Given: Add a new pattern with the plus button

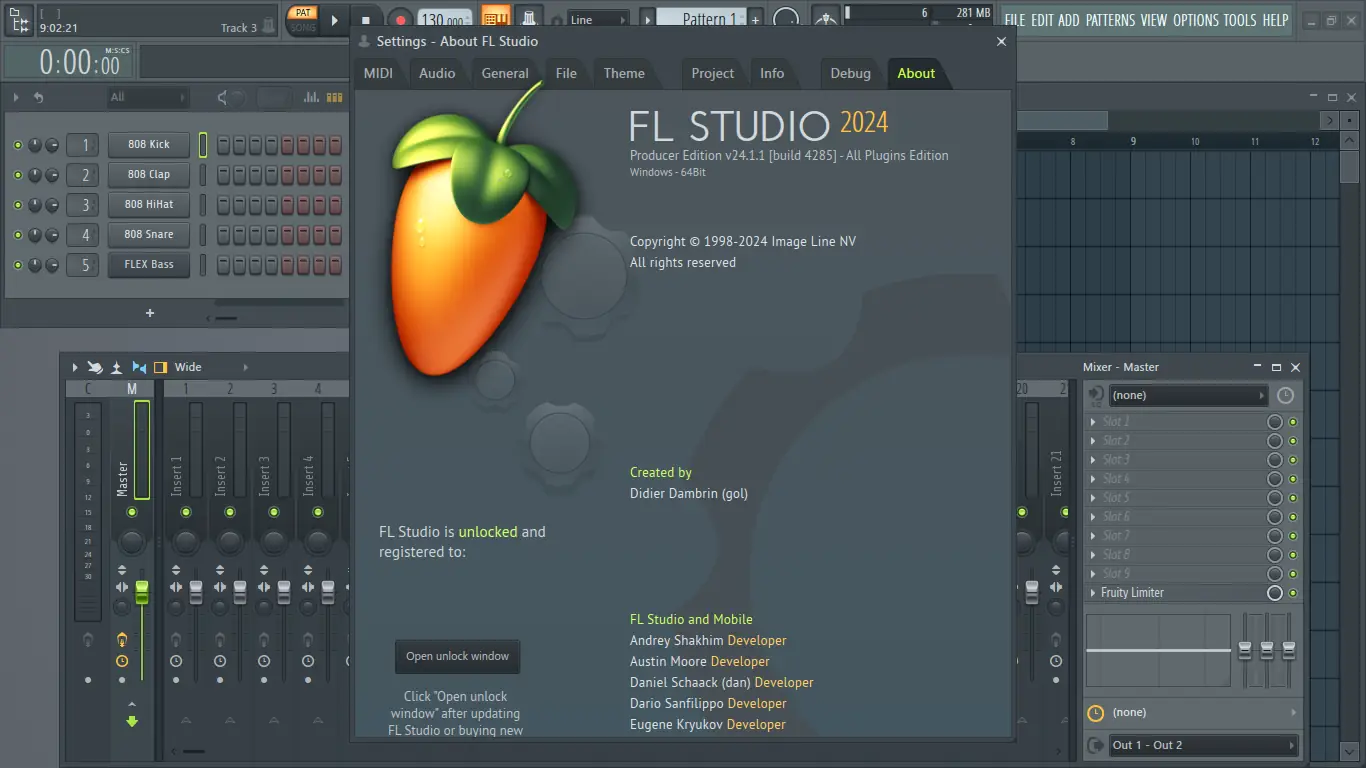Looking at the screenshot, I should coord(756,20).
